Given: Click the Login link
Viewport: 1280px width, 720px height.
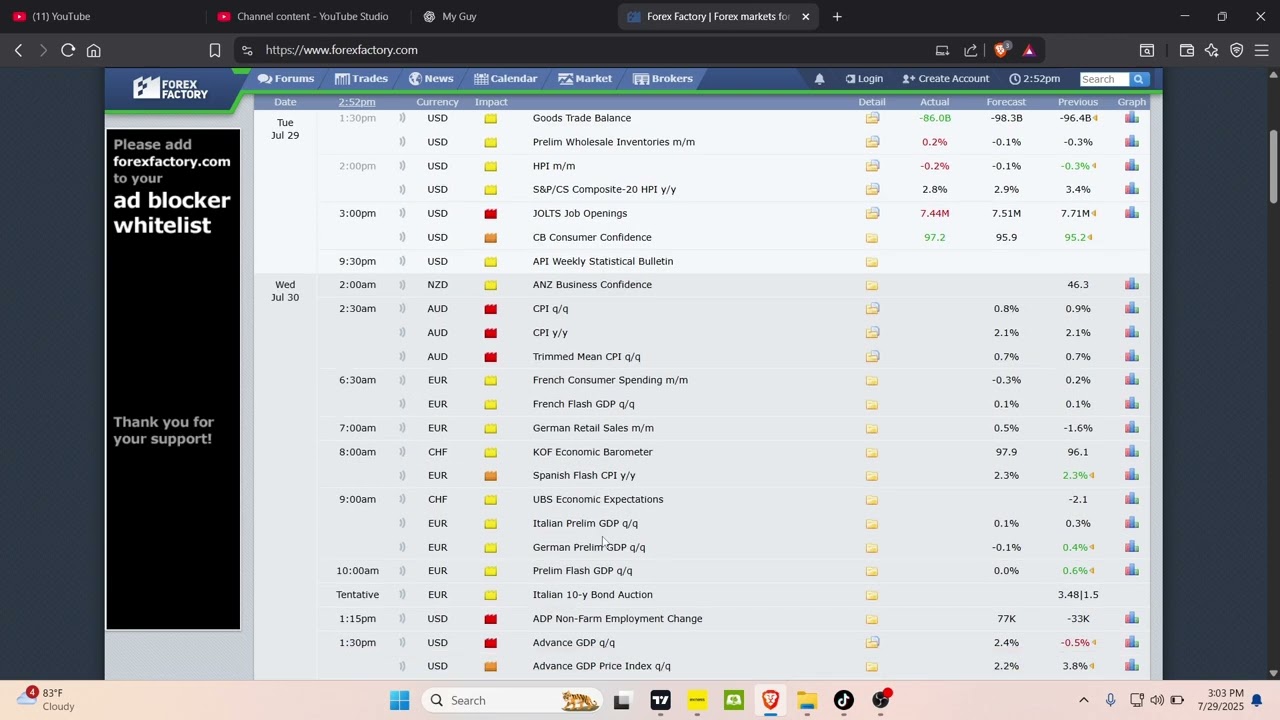Looking at the screenshot, I should click(x=864, y=79).
